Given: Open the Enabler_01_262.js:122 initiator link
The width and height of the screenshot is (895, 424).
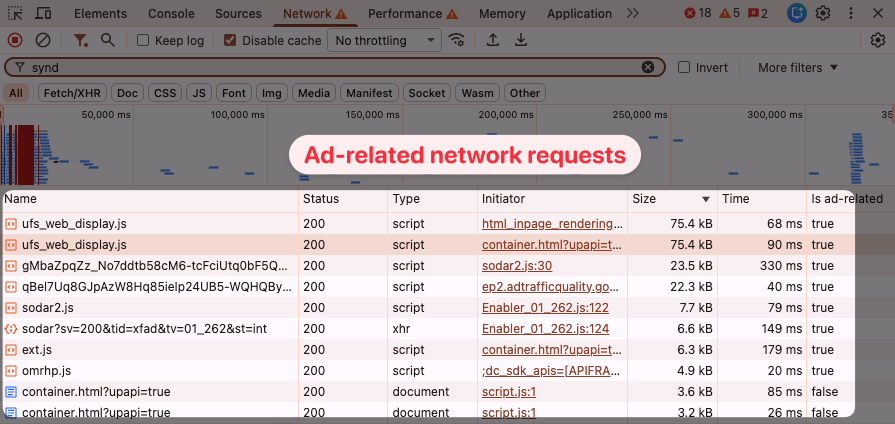Looking at the screenshot, I should point(545,308).
